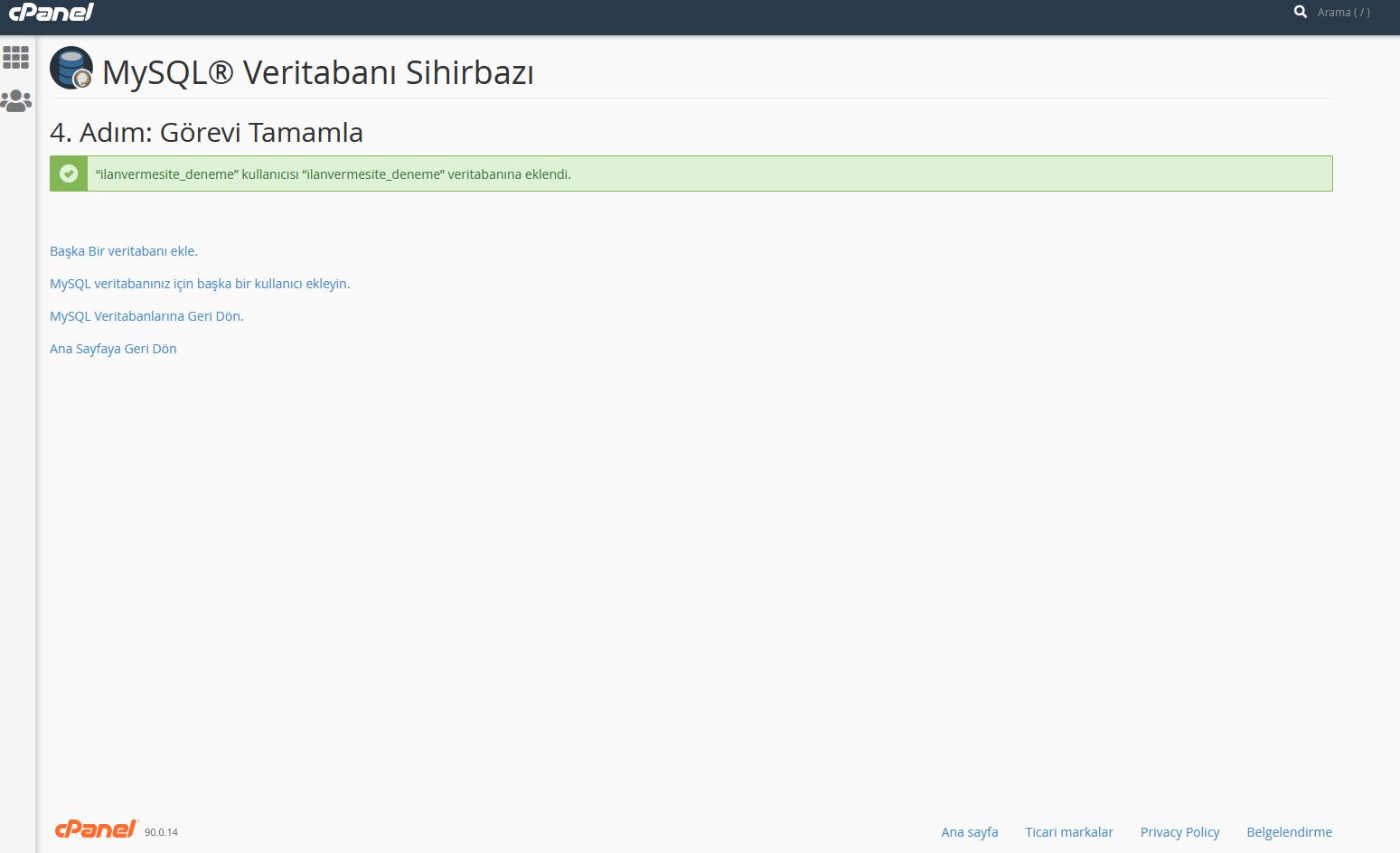The height and width of the screenshot is (853, 1400).
Task: Click the orange cPanel logo in footer
Action: [96, 830]
